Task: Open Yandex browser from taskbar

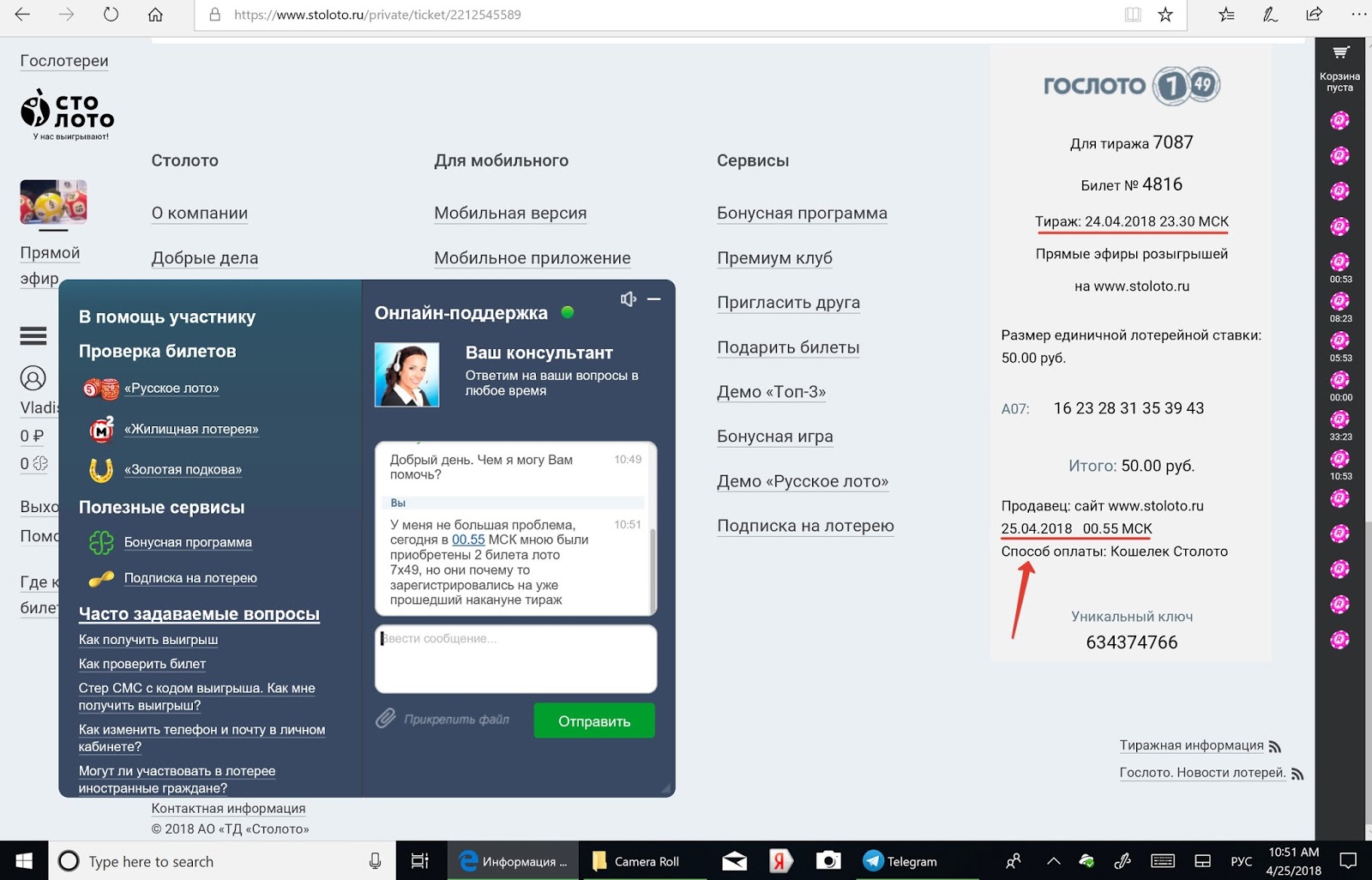Action: click(779, 861)
